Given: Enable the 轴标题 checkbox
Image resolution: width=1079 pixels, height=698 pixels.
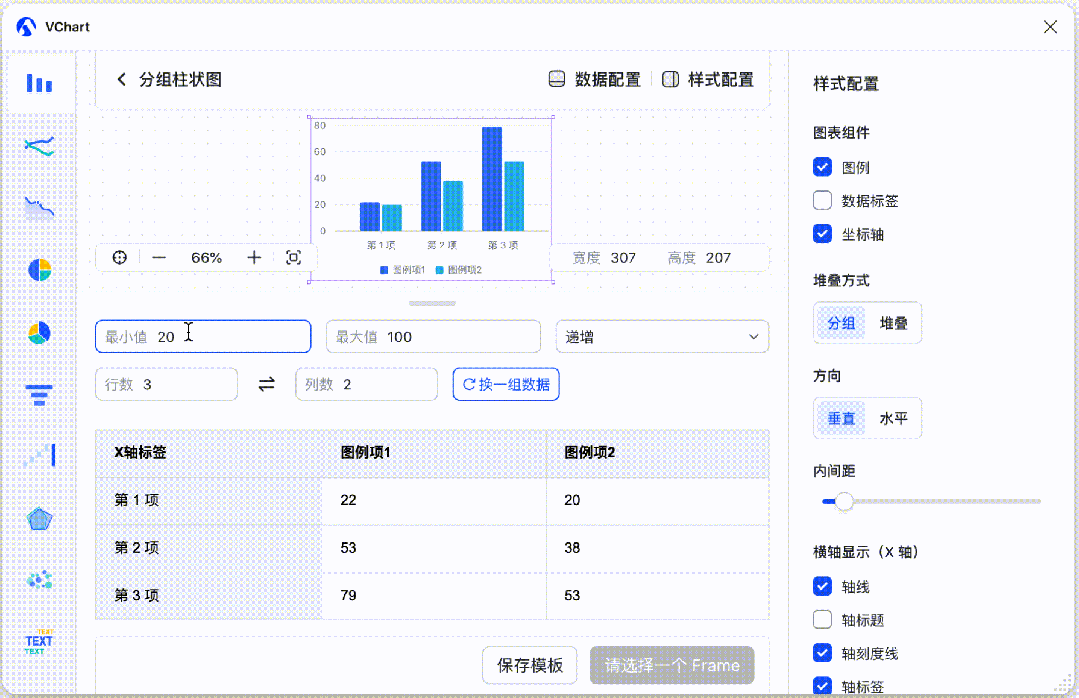Looking at the screenshot, I should pos(823,620).
